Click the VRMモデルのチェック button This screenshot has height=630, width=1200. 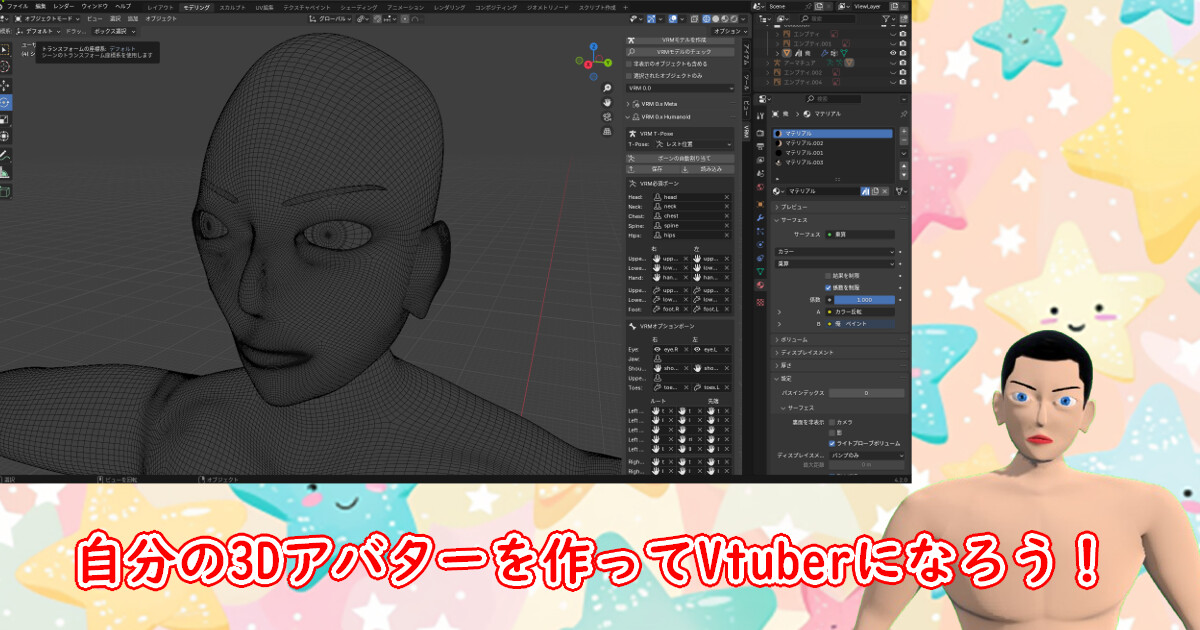tap(680, 51)
